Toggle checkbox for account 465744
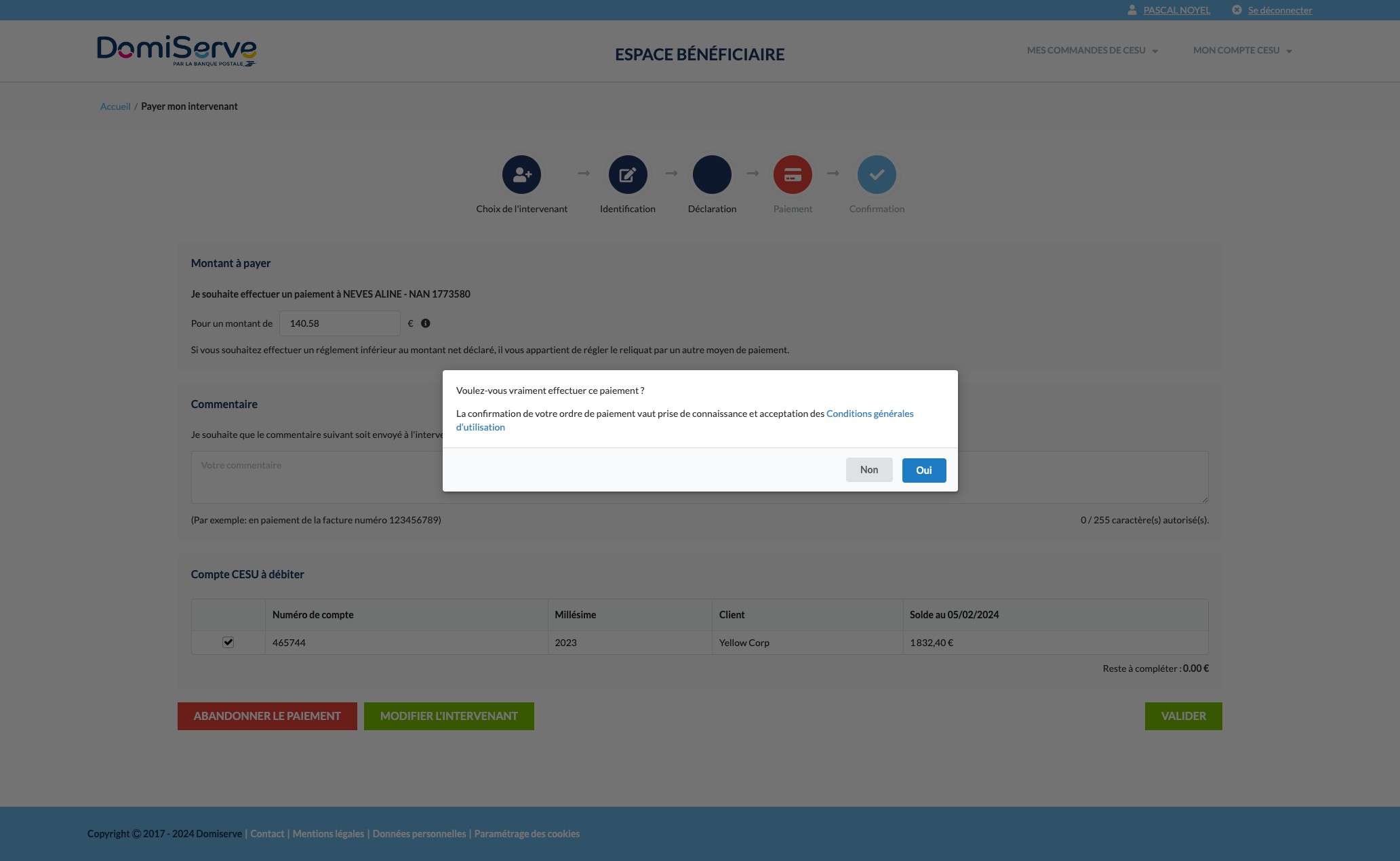 click(x=228, y=642)
